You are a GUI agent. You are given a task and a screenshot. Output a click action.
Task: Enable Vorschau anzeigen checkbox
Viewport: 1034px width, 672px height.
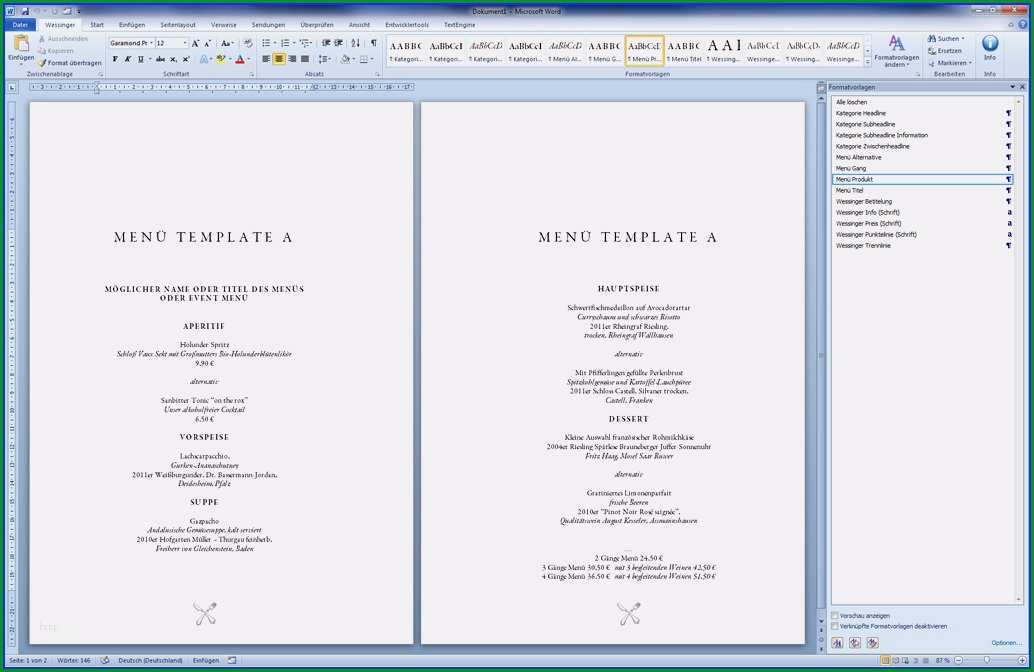tap(835, 616)
